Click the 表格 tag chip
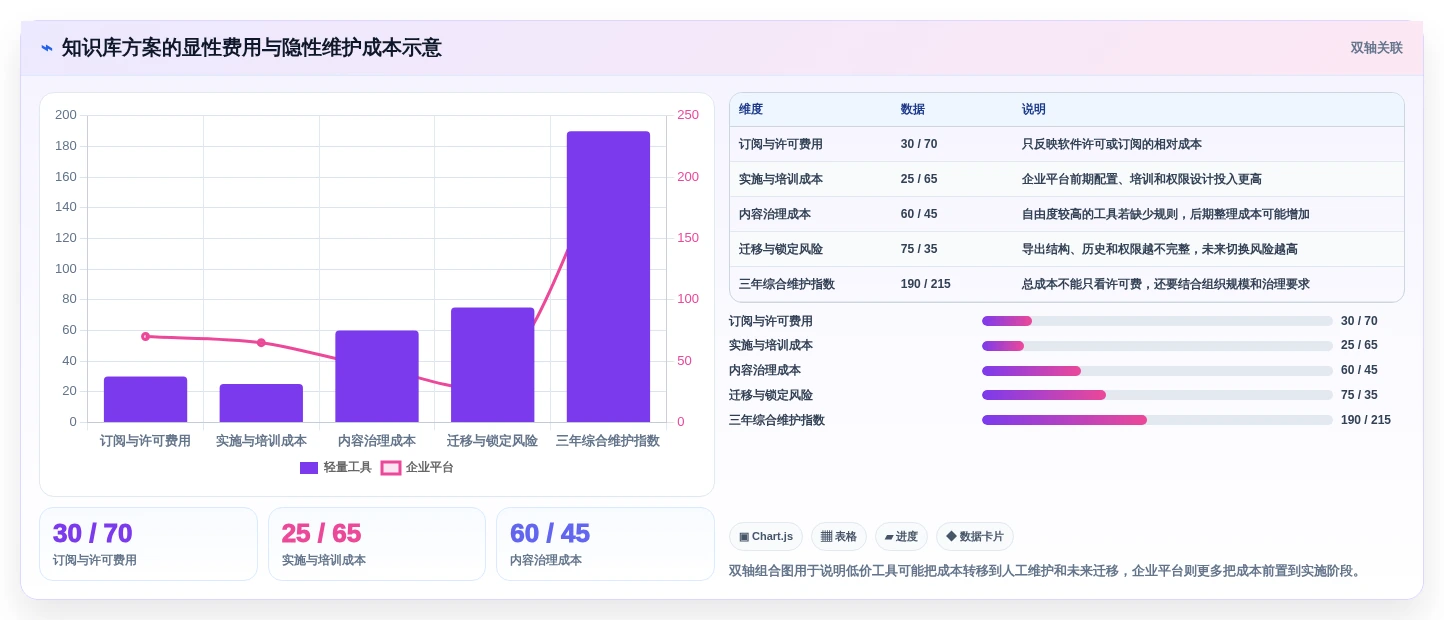1444x620 pixels. point(839,537)
